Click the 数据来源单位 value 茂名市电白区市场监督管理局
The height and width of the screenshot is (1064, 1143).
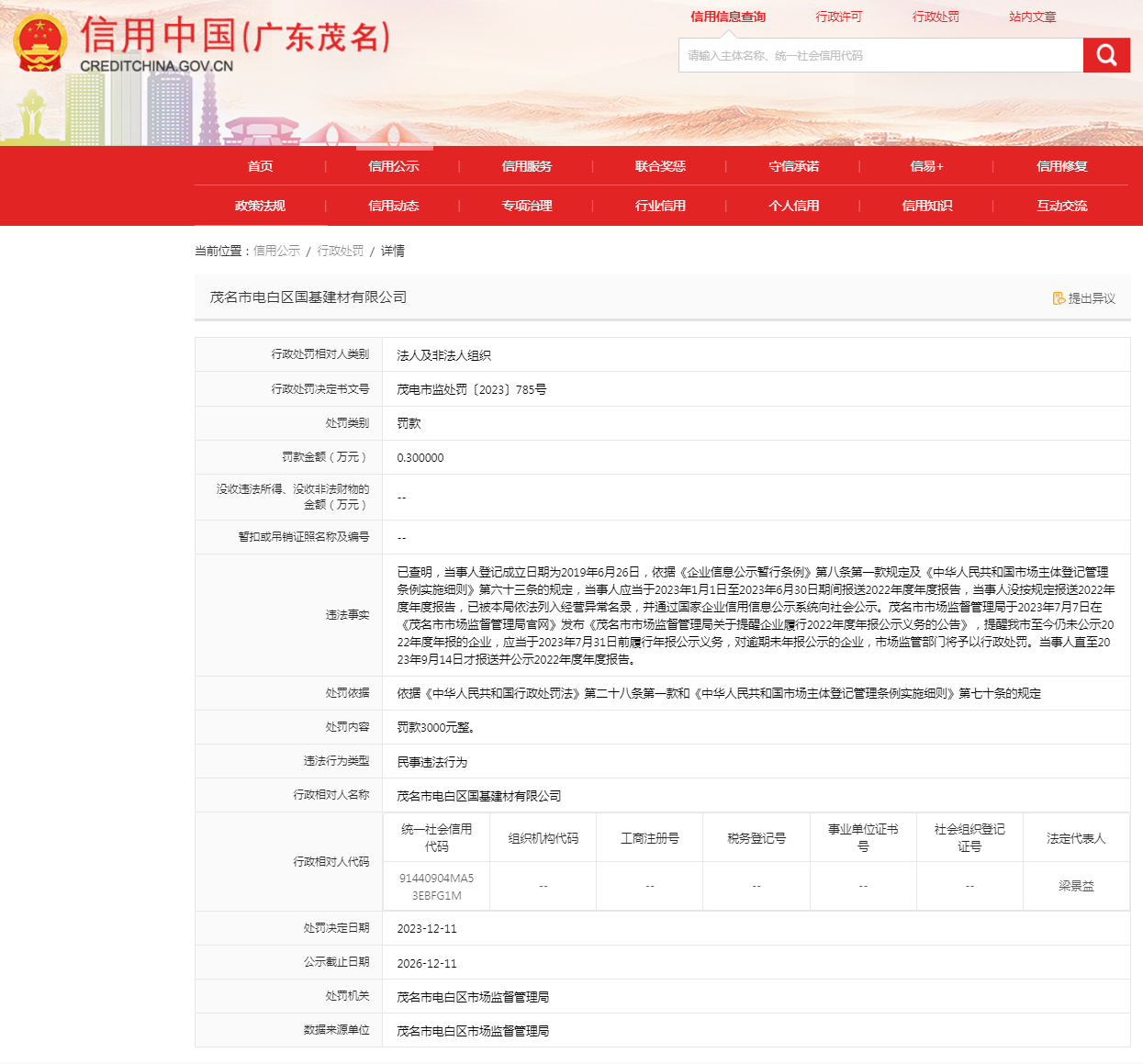[473, 1031]
